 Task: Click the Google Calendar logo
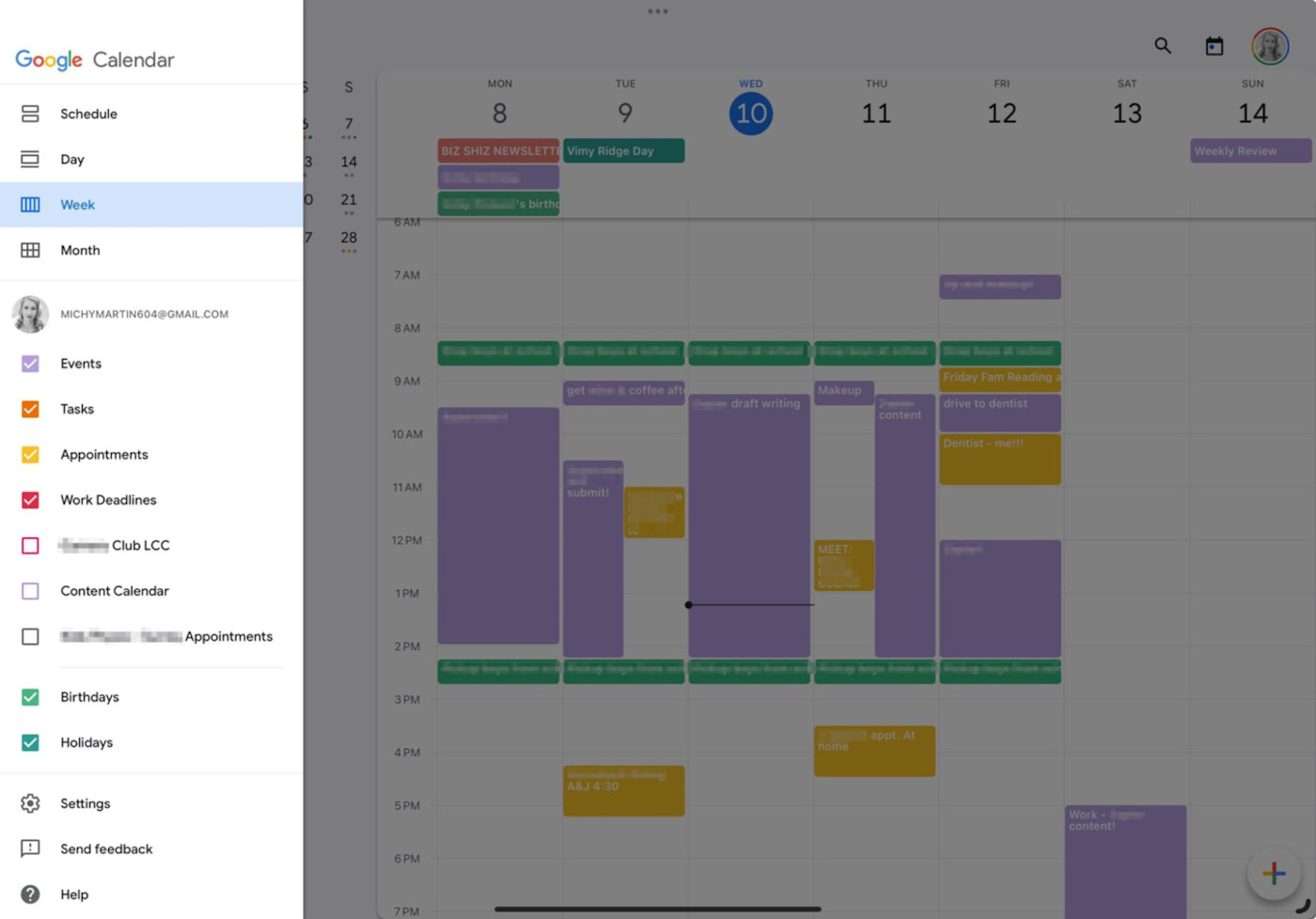tap(95, 59)
